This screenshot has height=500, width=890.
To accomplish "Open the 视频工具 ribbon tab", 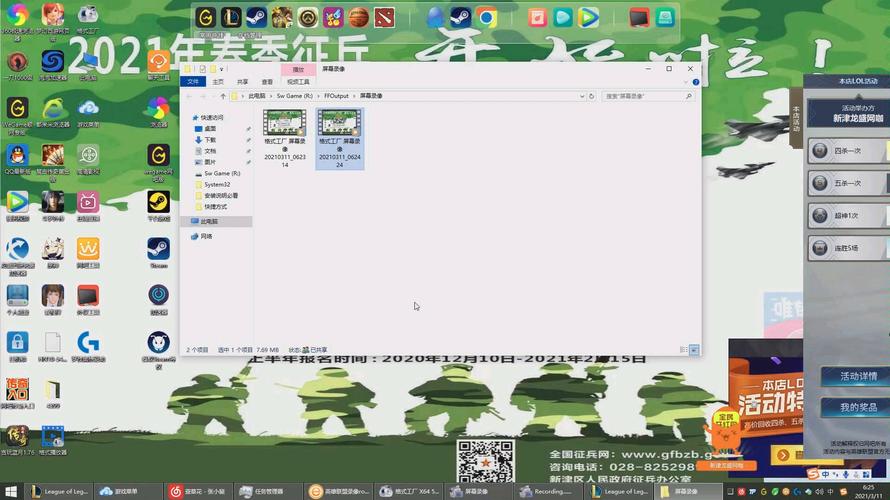I will pyautogui.click(x=298, y=82).
